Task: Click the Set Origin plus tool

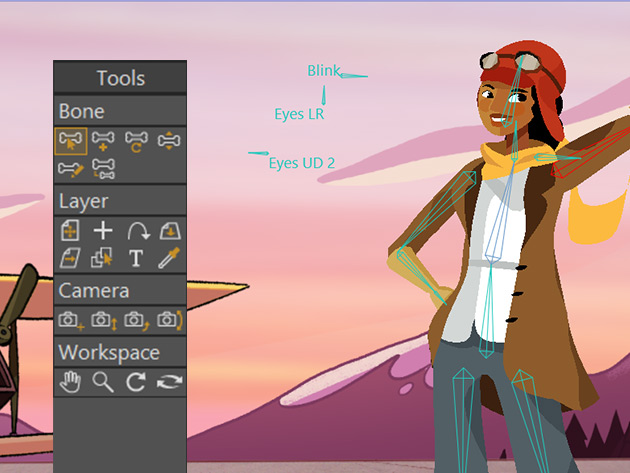Action: (x=103, y=230)
